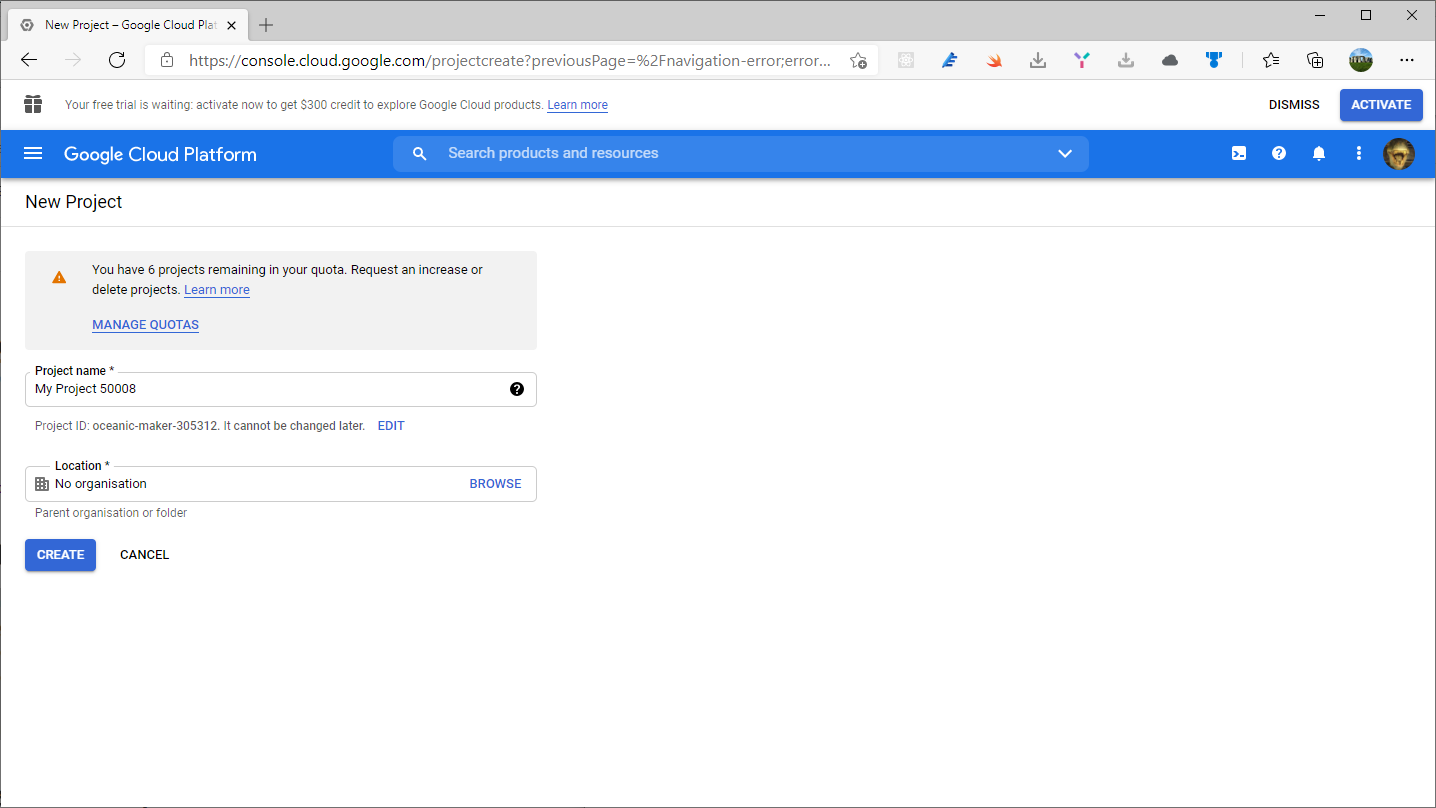Click the Google Cloud account avatar
The height and width of the screenshot is (808, 1436).
pyautogui.click(x=1399, y=153)
